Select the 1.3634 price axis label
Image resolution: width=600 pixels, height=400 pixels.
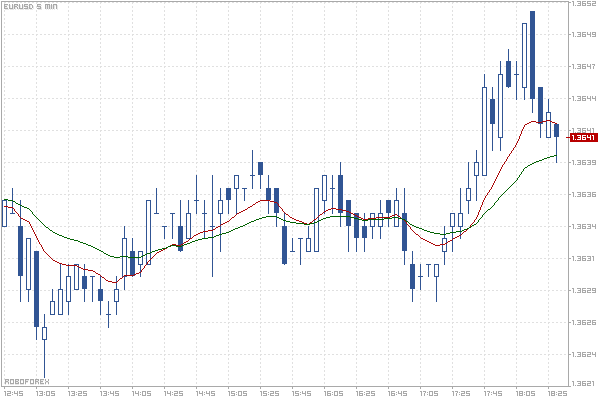(x=584, y=227)
